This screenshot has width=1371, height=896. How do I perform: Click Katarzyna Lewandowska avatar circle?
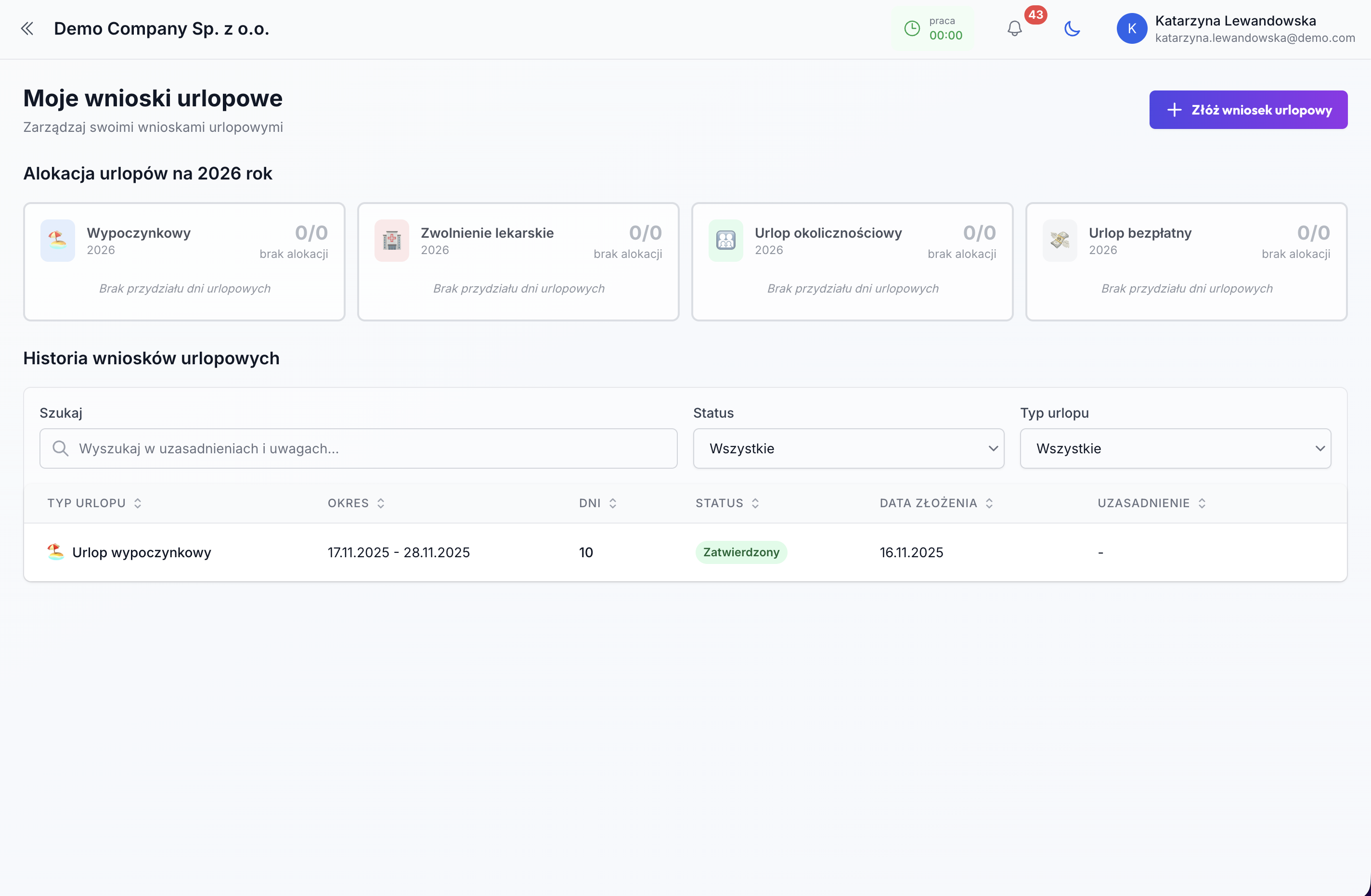[x=1131, y=29]
